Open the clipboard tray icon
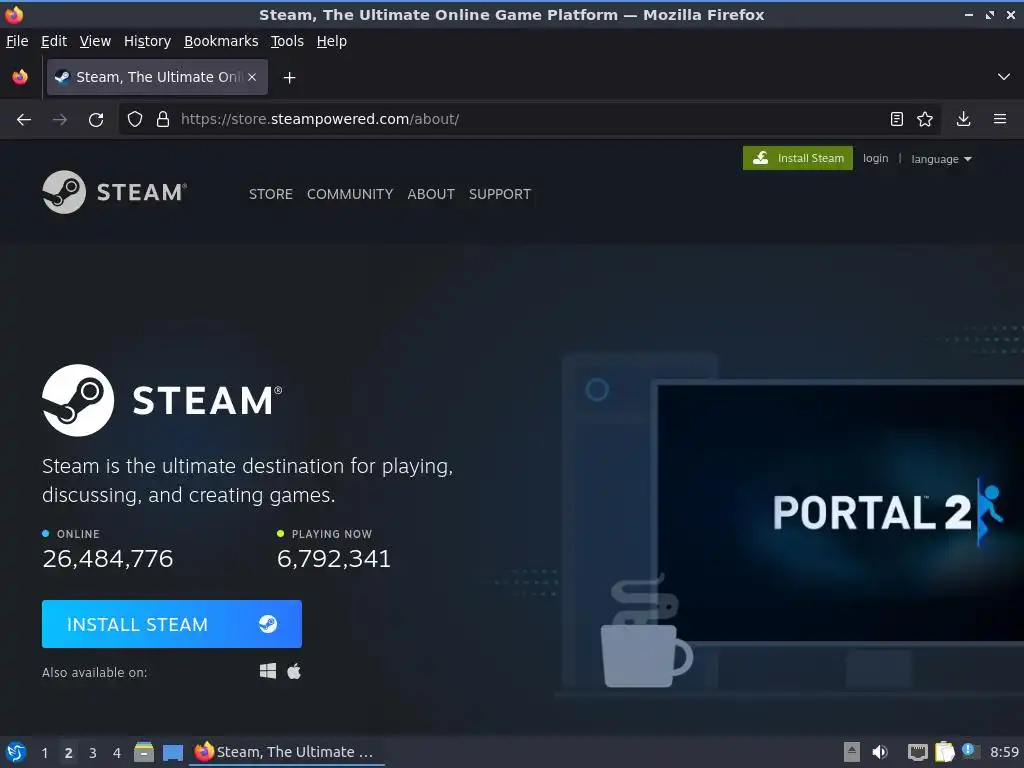Screen dimensions: 1024x768 click(944, 752)
